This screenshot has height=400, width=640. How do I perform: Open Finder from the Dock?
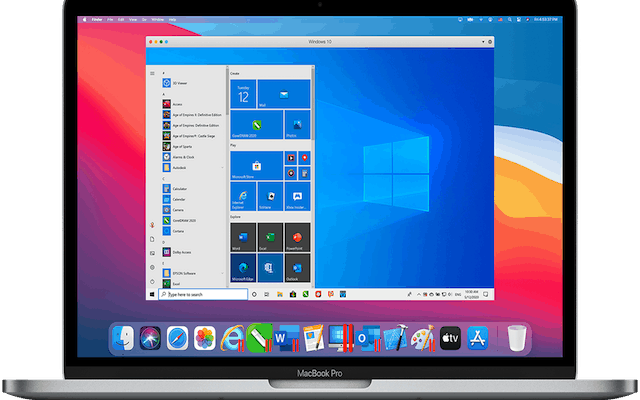point(123,338)
